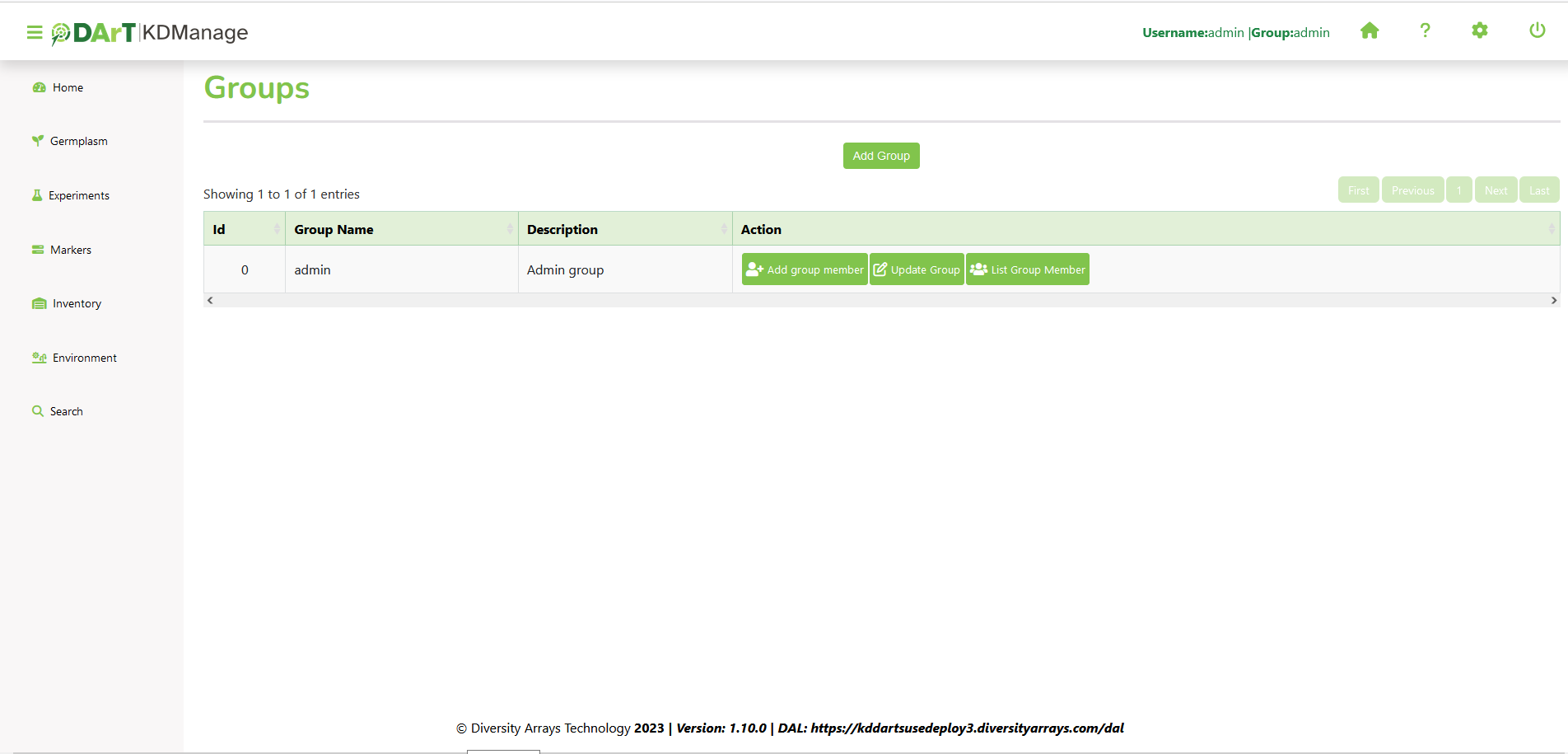Image resolution: width=1568 pixels, height=754 pixels.
Task: Log out using the power icon
Action: pos(1537,31)
